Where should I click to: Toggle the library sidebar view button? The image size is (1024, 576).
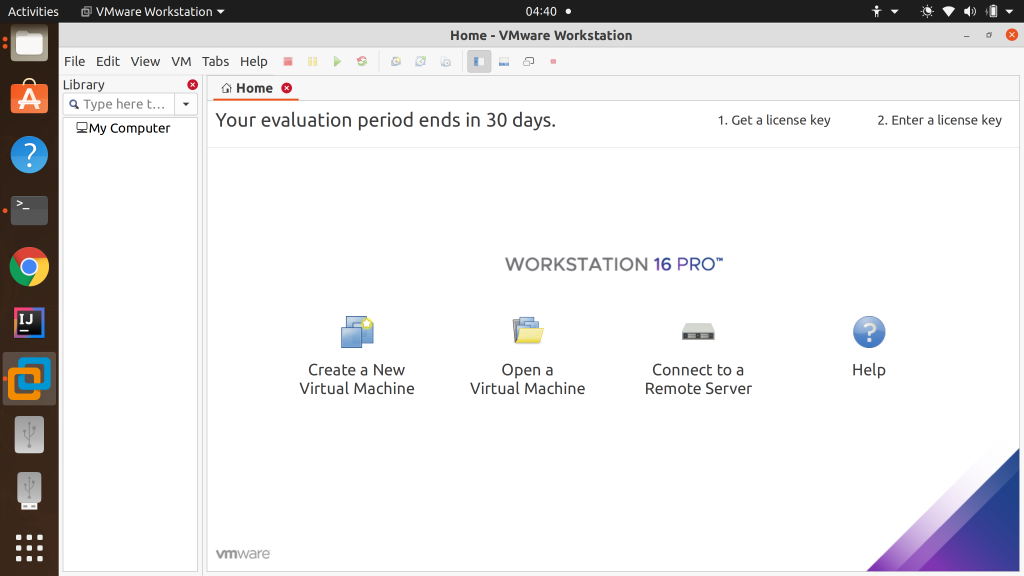click(x=479, y=62)
